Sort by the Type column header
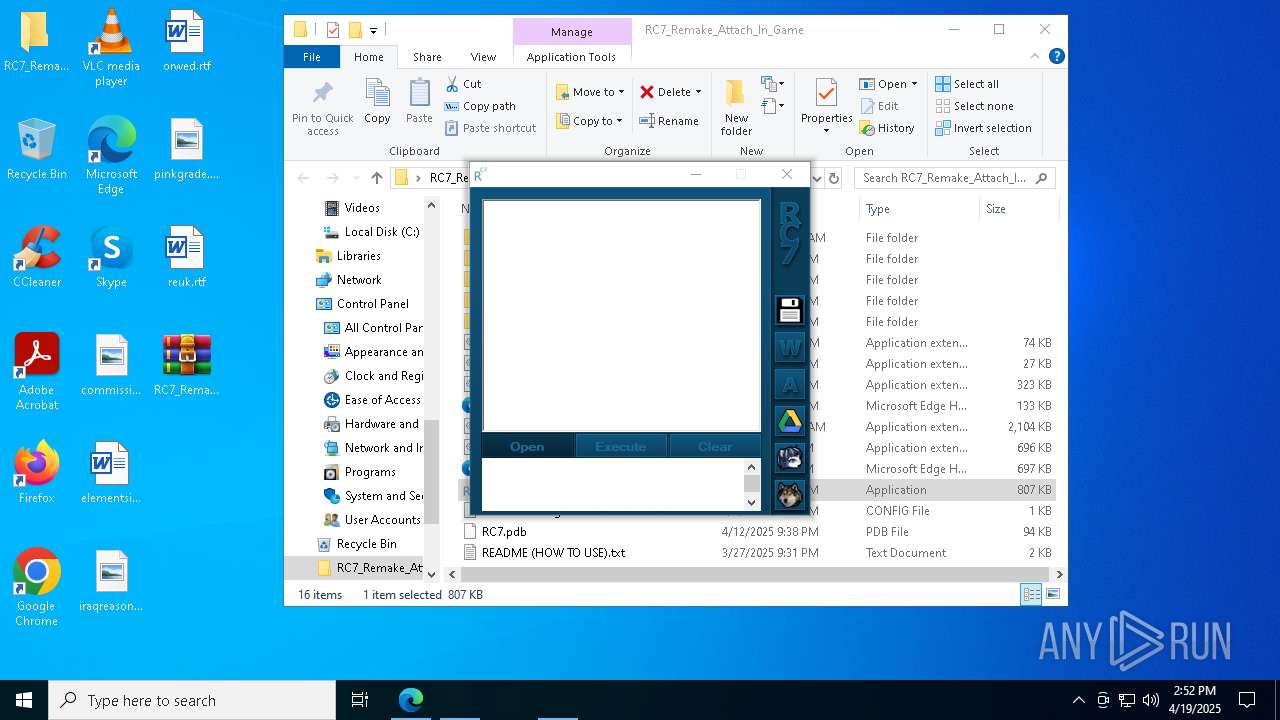The width and height of the screenshot is (1280, 720). tap(919, 209)
